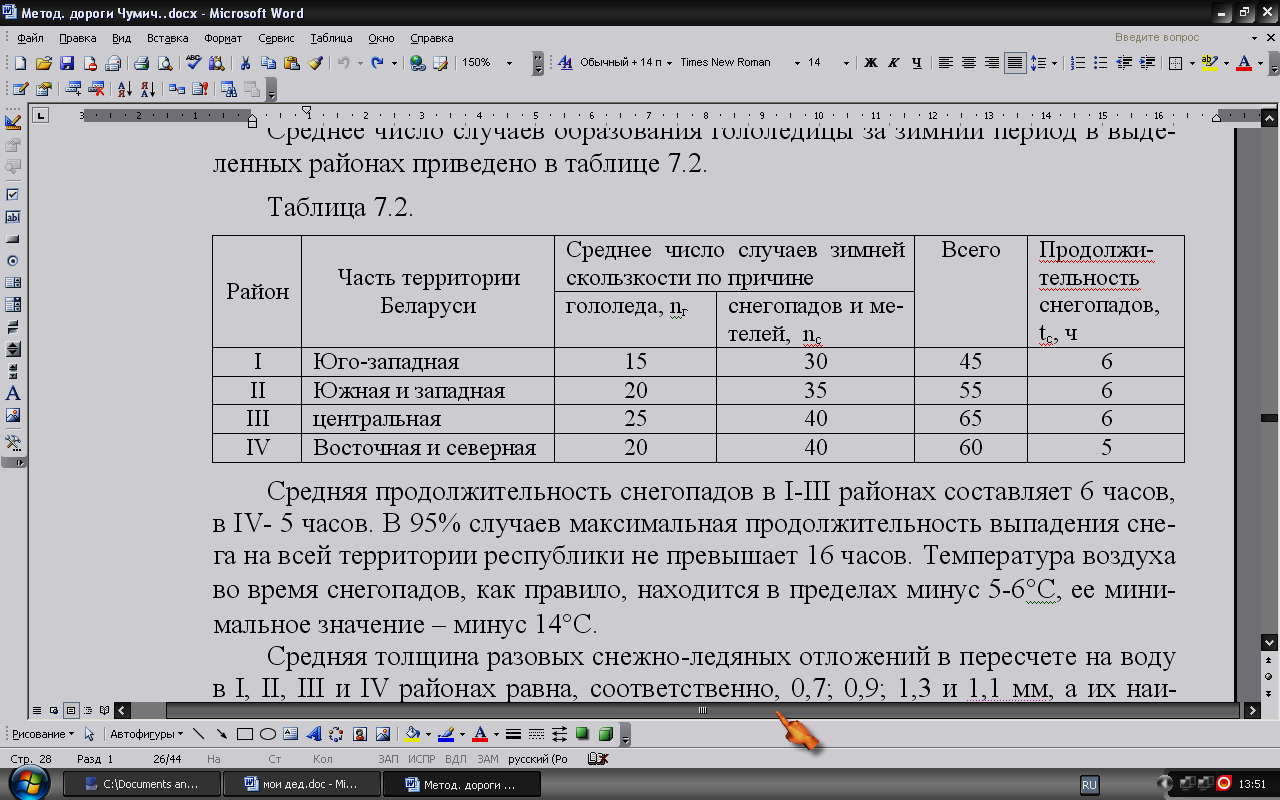Copy selection with the toolbar copy icon
The image size is (1280, 800).
270,63
